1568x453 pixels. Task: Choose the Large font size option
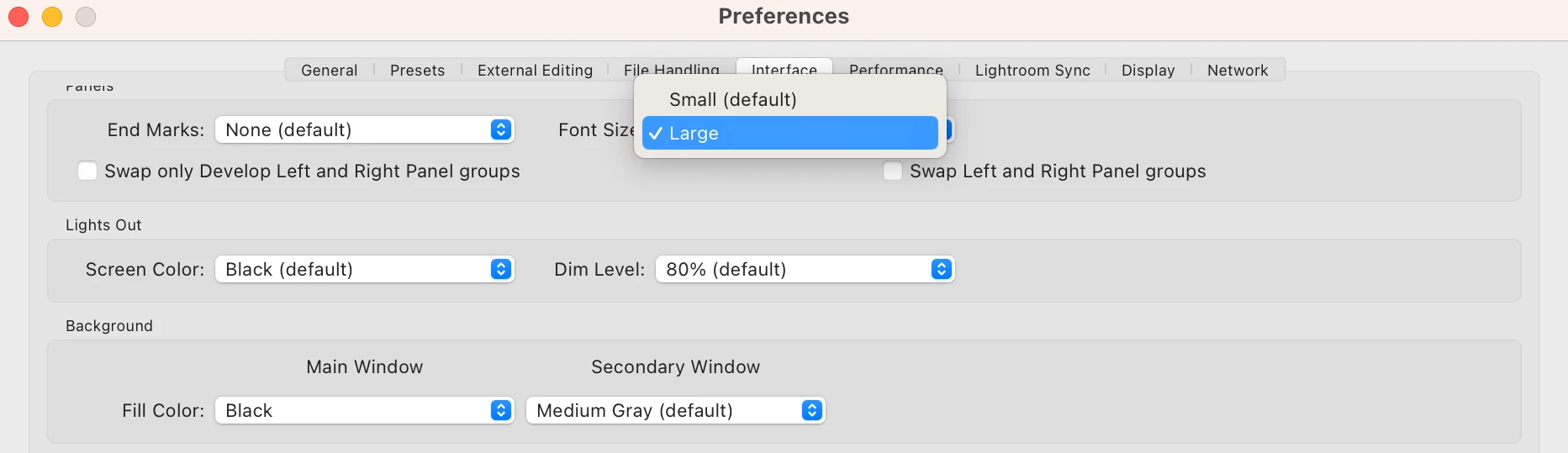789,134
